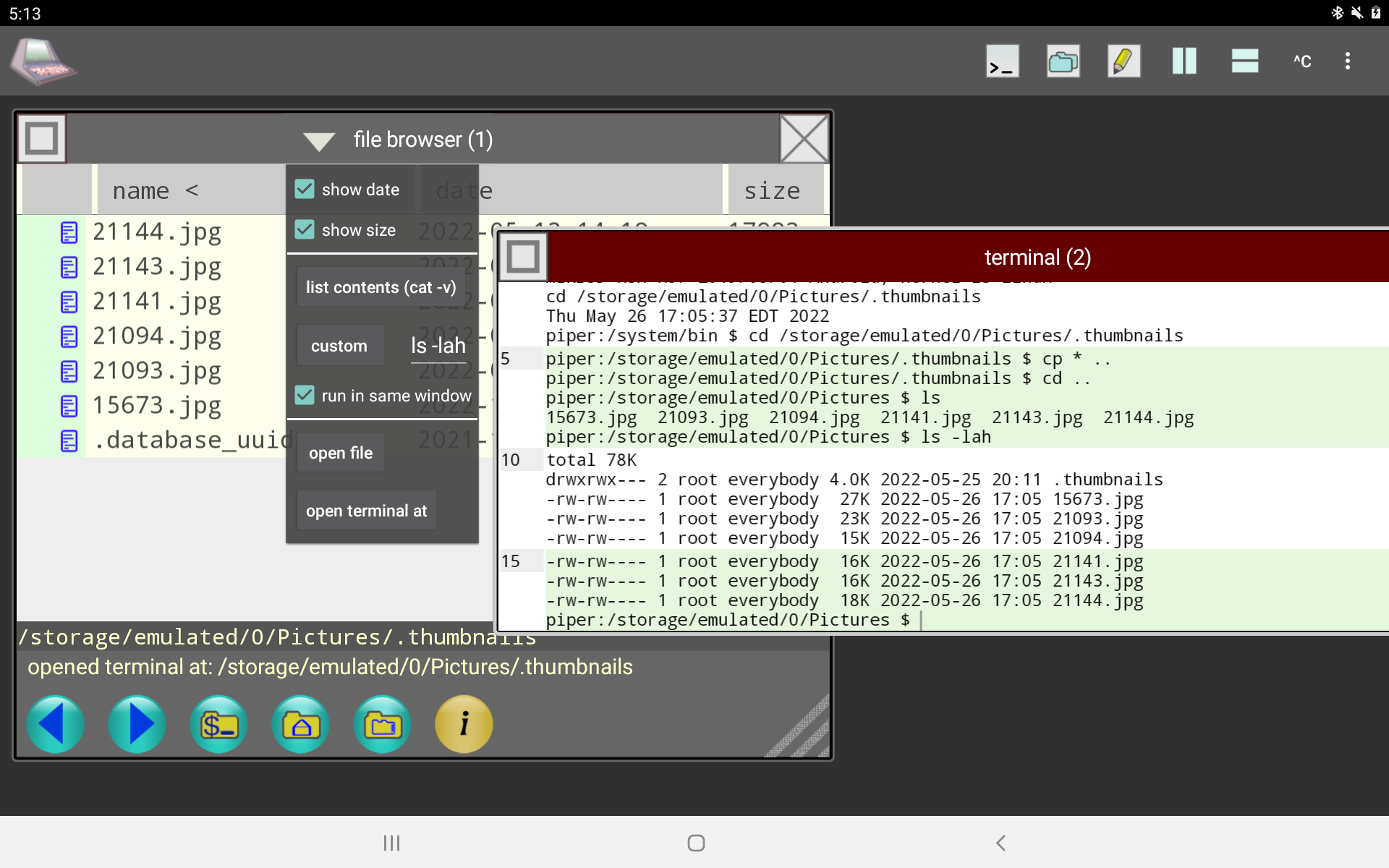The height and width of the screenshot is (868, 1389).
Task: Collapse the file browser via its title triangle
Action: [319, 140]
